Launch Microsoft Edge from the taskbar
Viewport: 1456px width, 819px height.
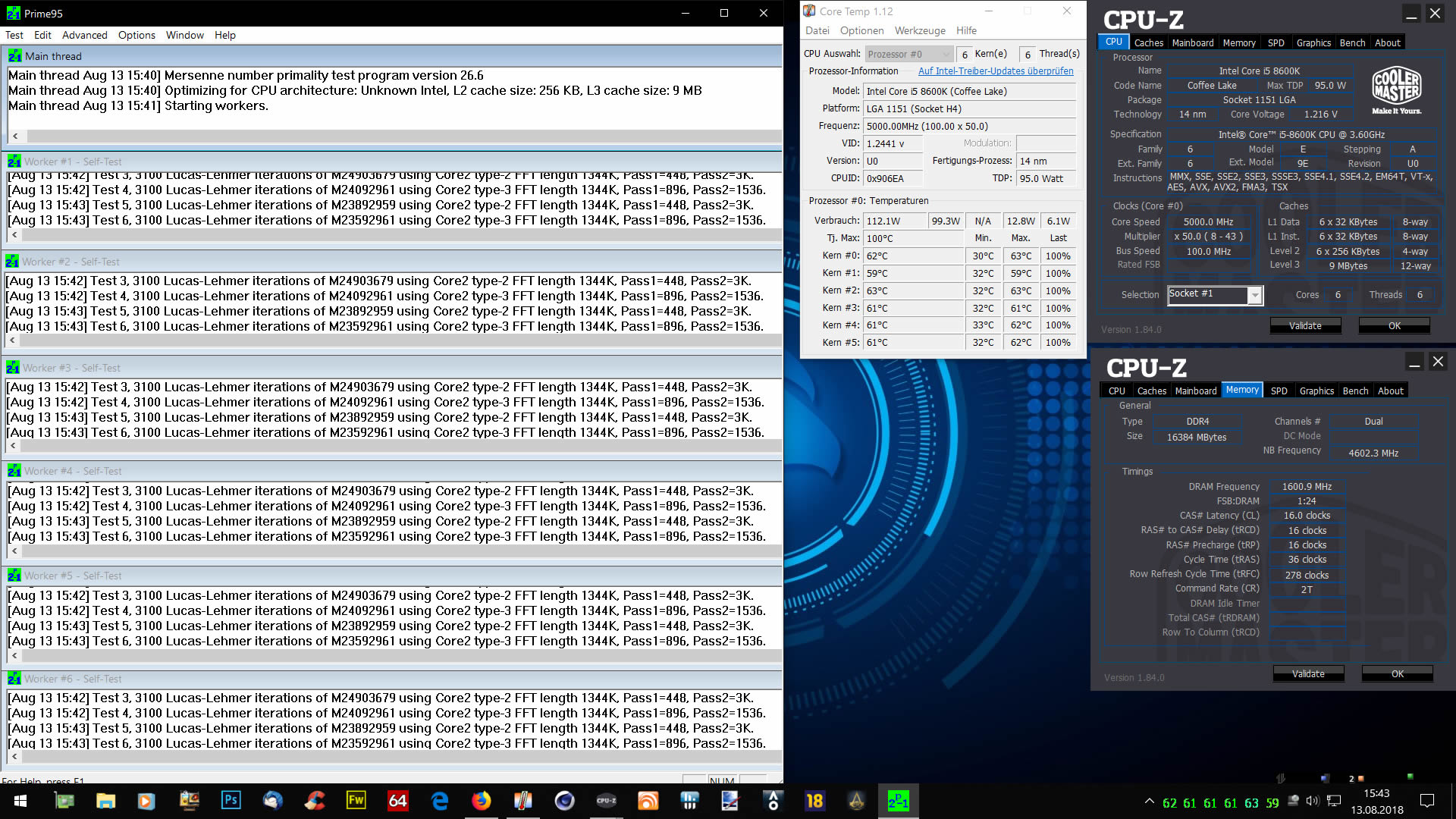(x=439, y=801)
